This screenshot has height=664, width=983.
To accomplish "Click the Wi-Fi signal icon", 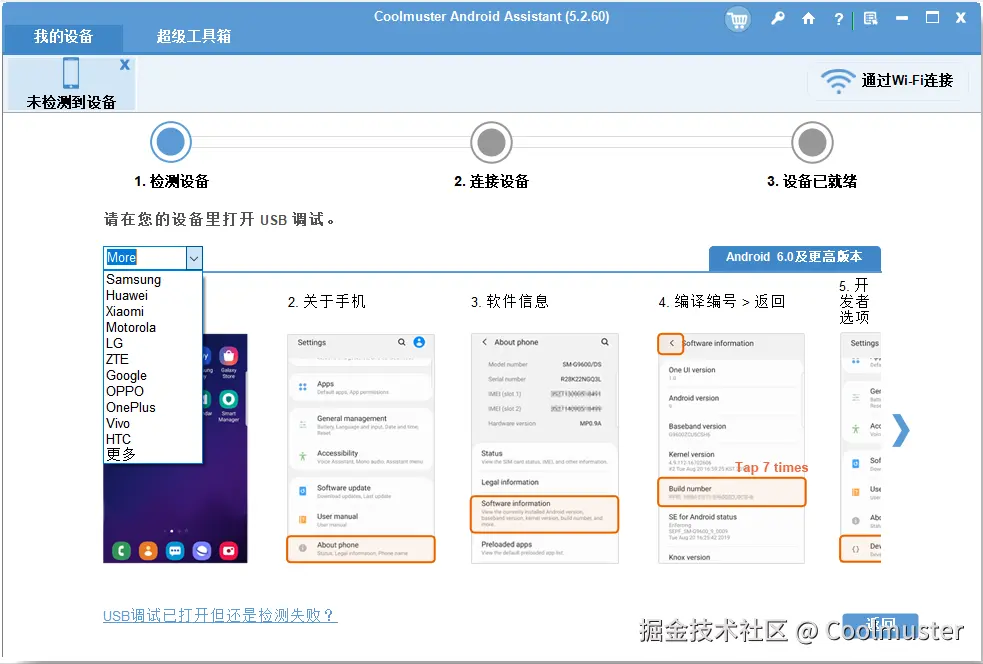I will (x=838, y=82).
